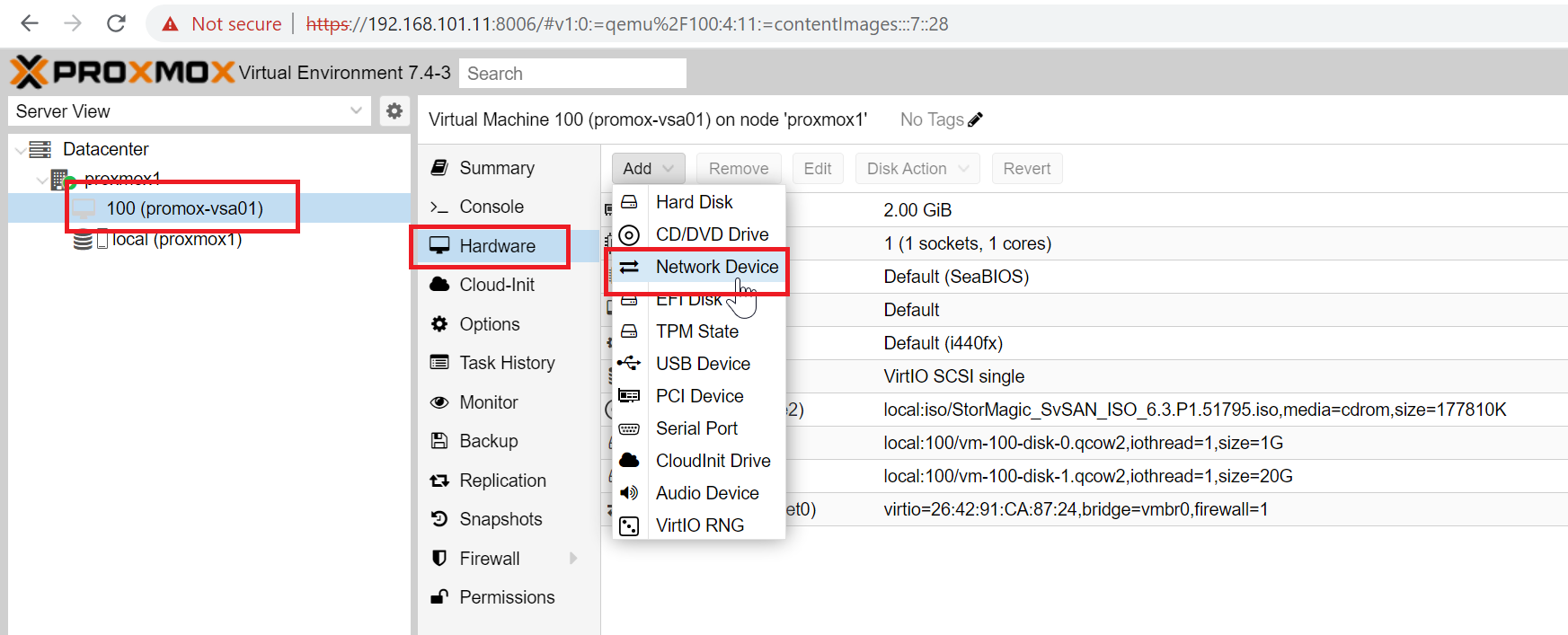Click the 1 (1 sockets, 1 cores) value

click(x=968, y=243)
